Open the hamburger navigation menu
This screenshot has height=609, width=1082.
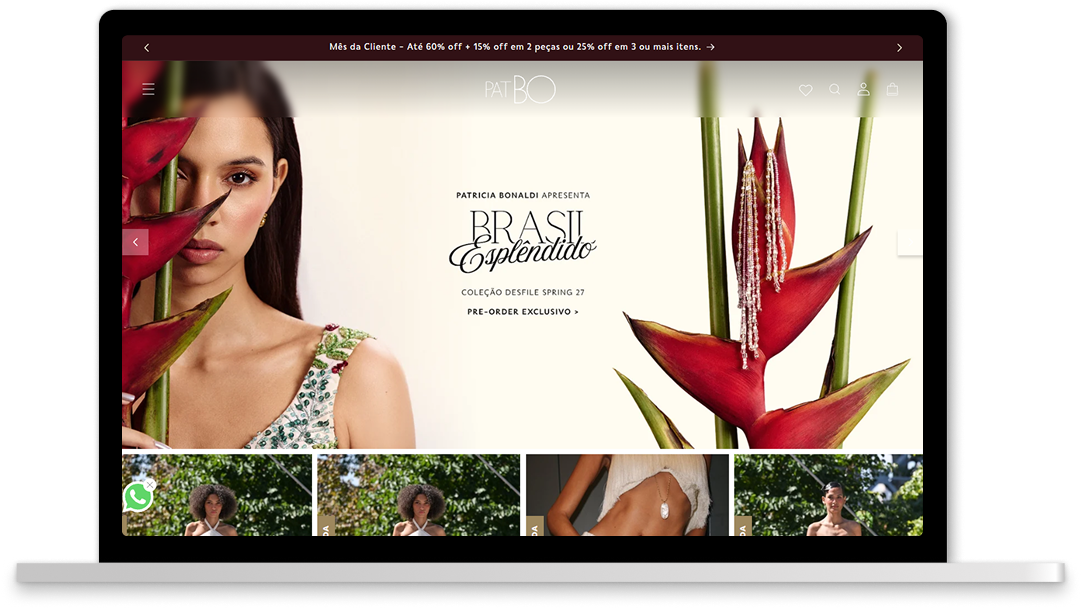pyautogui.click(x=148, y=89)
